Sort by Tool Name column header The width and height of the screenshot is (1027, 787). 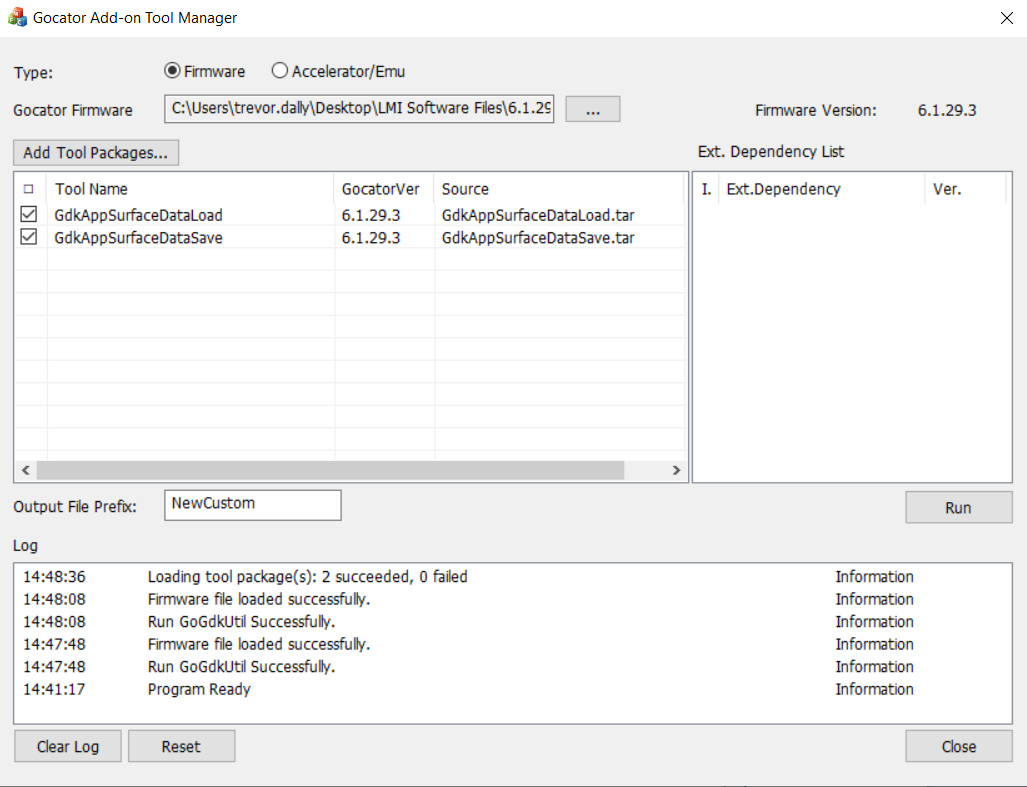click(x=190, y=189)
